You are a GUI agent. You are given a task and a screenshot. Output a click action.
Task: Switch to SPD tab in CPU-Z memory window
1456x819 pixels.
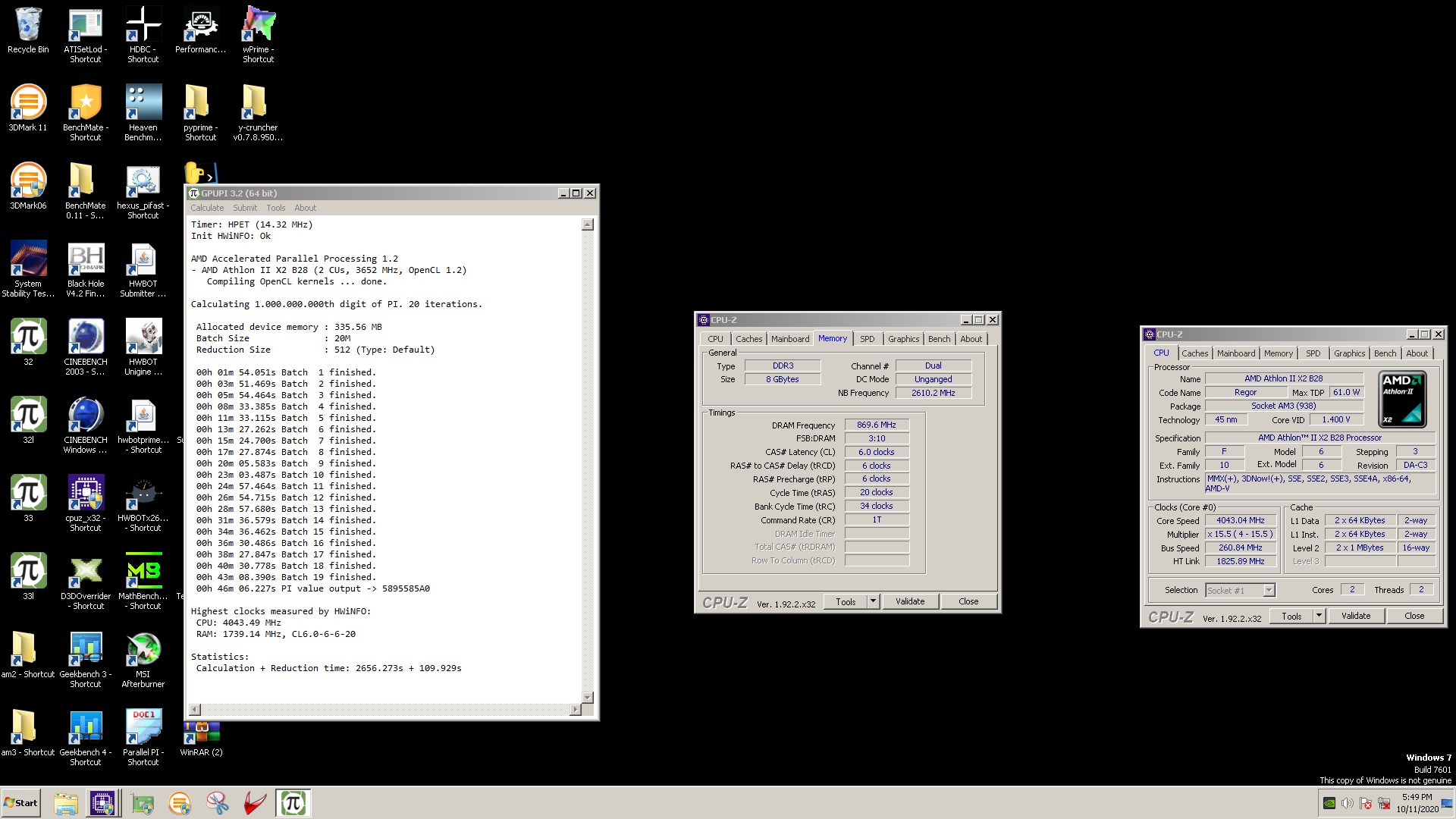[867, 339]
